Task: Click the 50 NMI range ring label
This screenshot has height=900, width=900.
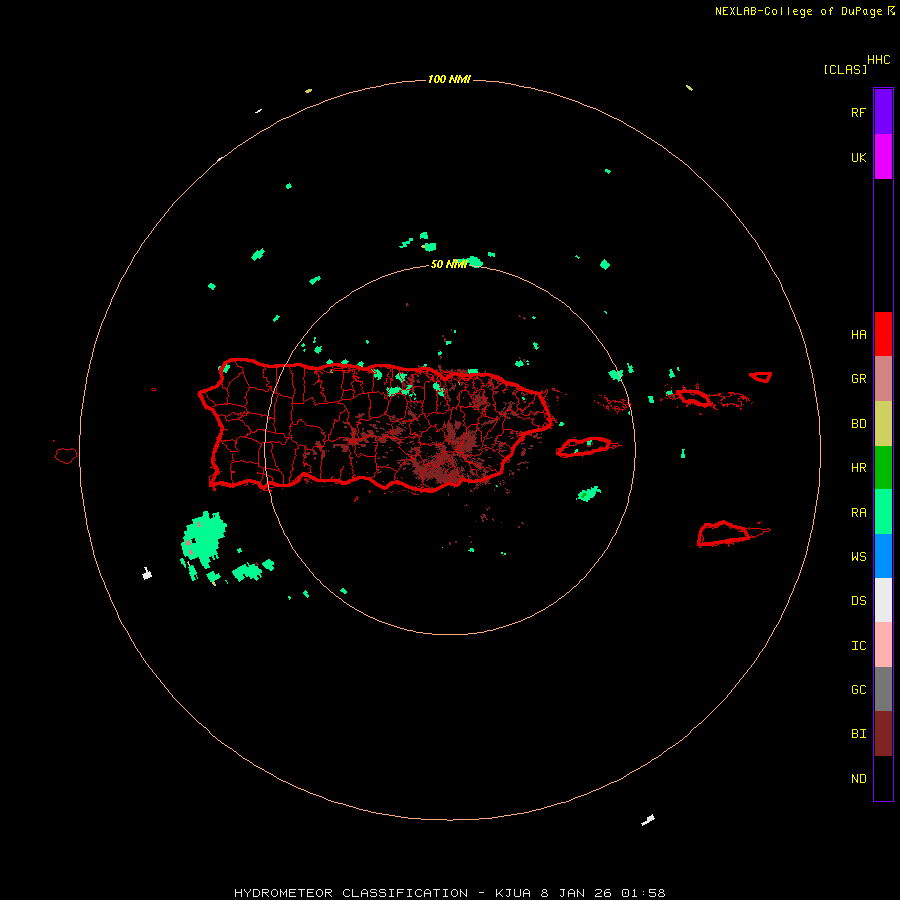Action: pyautogui.click(x=449, y=264)
